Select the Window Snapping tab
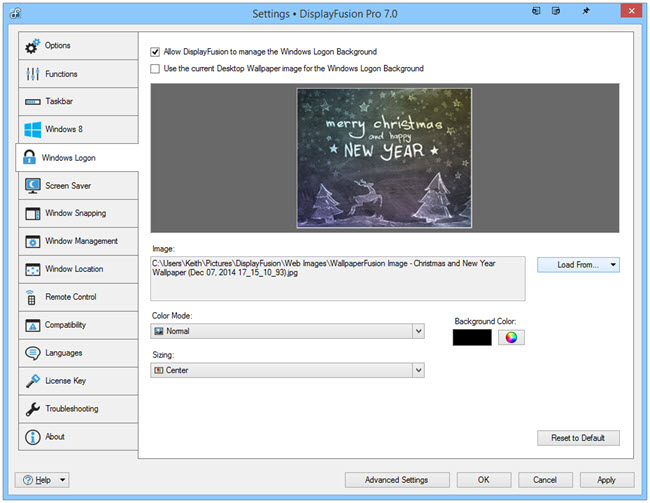The height and width of the screenshot is (503, 650). tap(78, 213)
